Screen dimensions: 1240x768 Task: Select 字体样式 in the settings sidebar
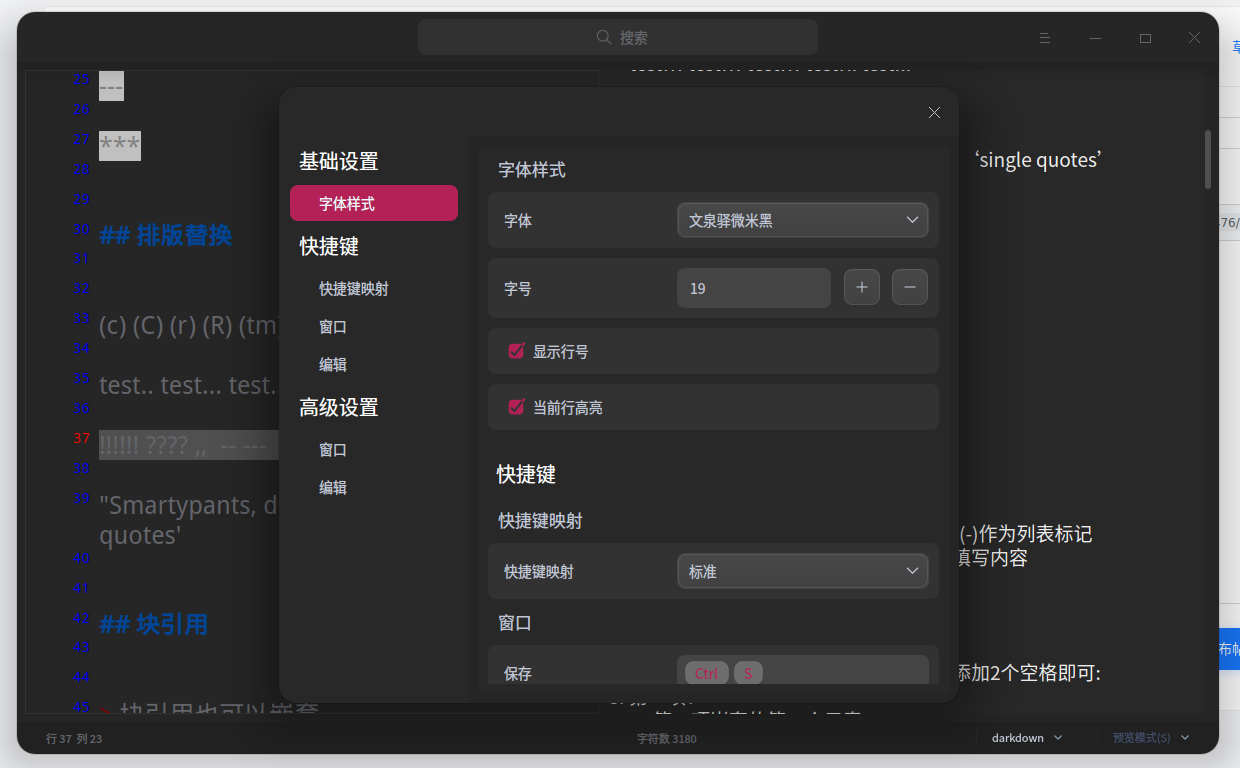374,203
